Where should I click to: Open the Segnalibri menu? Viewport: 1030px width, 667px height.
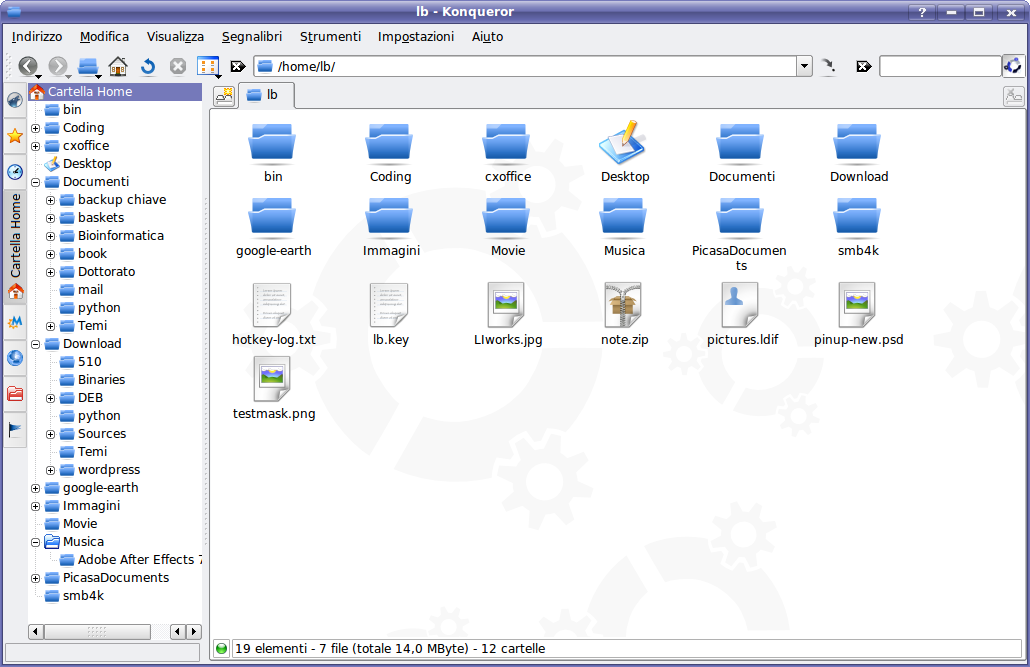click(x=251, y=37)
